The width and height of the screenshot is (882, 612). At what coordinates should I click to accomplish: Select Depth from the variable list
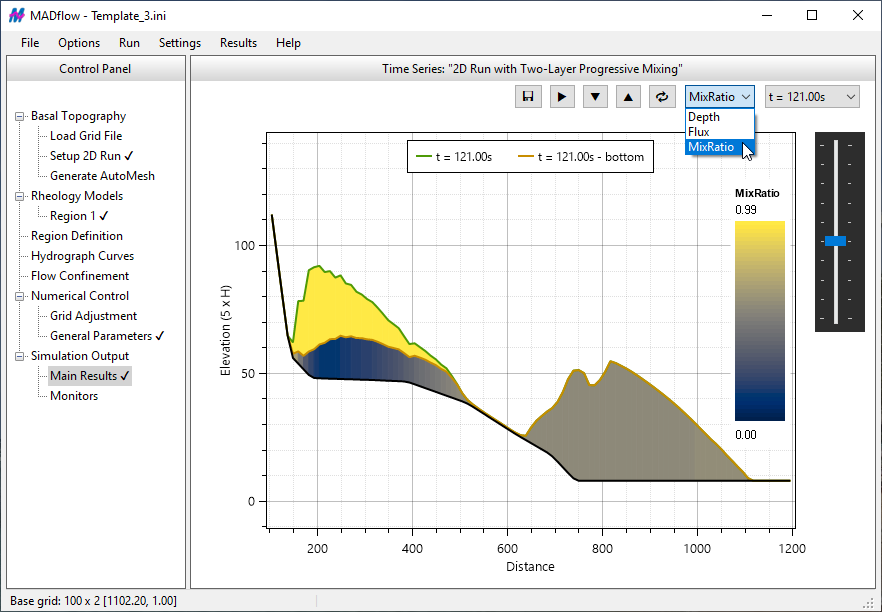pos(704,117)
